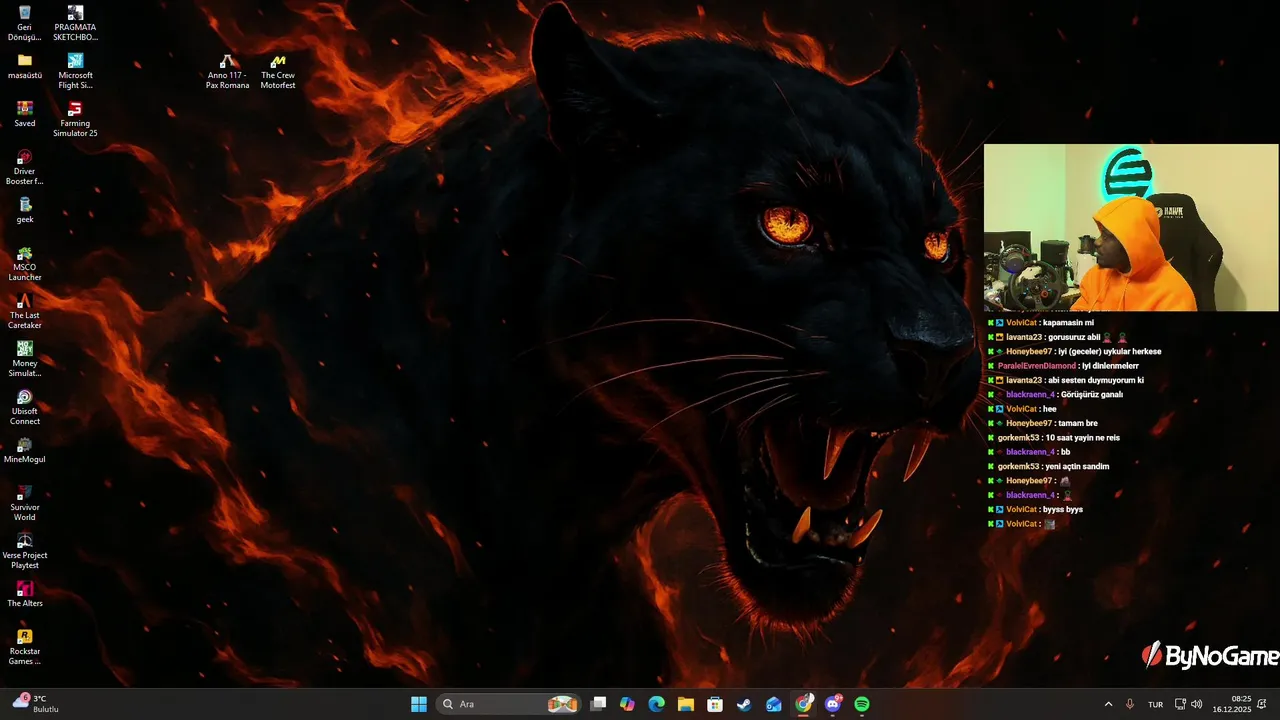Open Microsoft Store from the taskbar
Viewport: 1280px width, 720px height.
point(715,704)
